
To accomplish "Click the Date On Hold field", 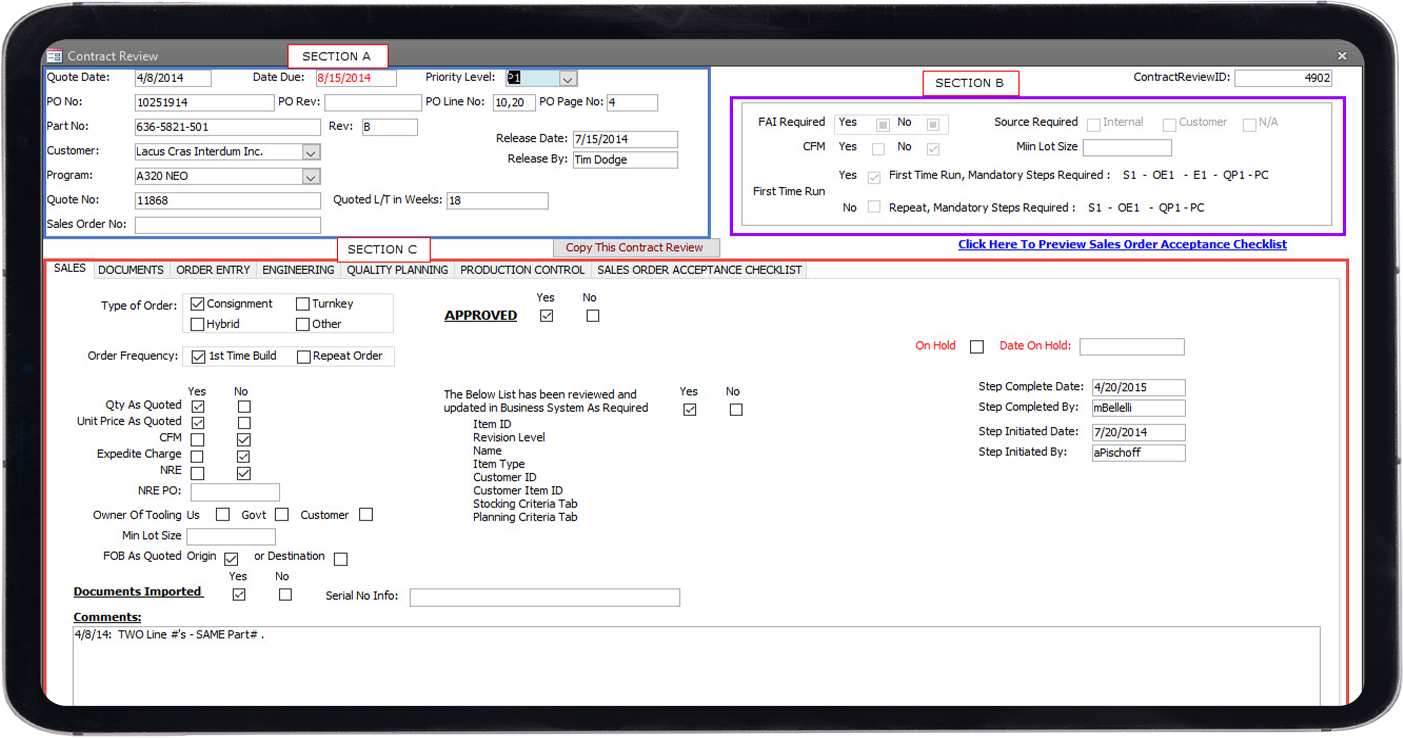I will point(1132,347).
